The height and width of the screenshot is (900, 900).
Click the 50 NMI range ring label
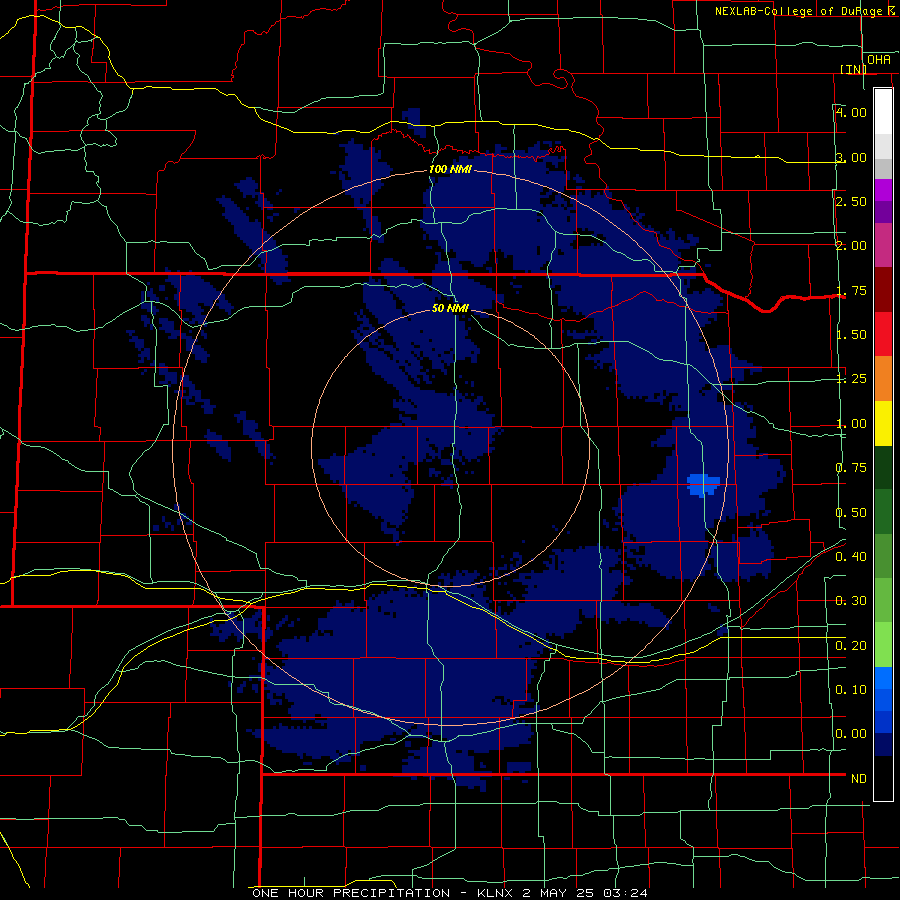pos(451,309)
